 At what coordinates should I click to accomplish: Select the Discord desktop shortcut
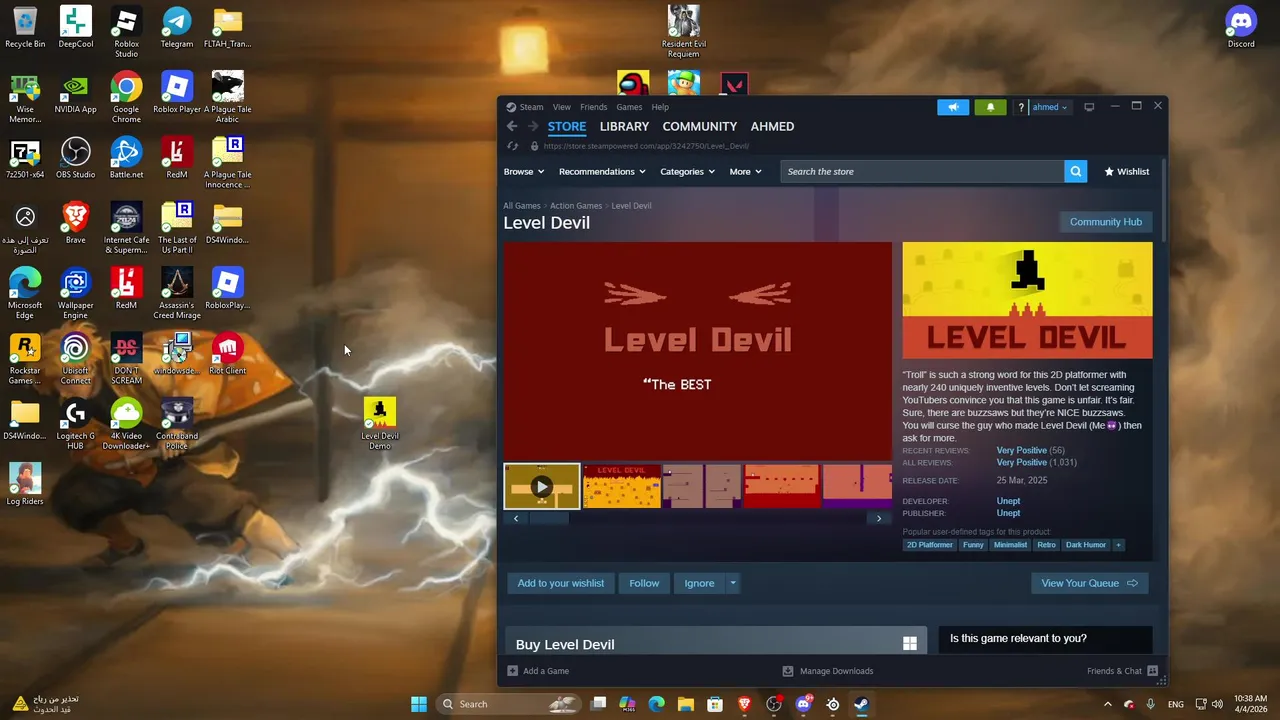coord(1241,27)
